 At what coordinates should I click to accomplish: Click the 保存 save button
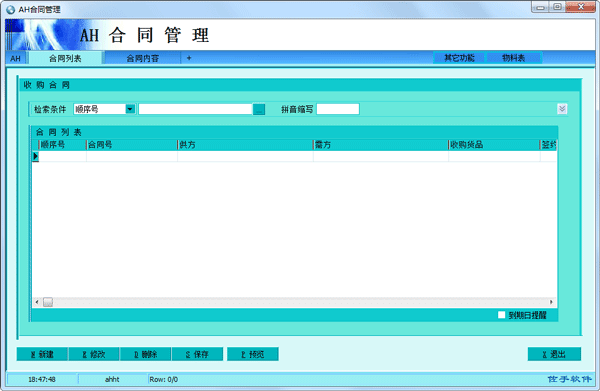click(x=197, y=354)
